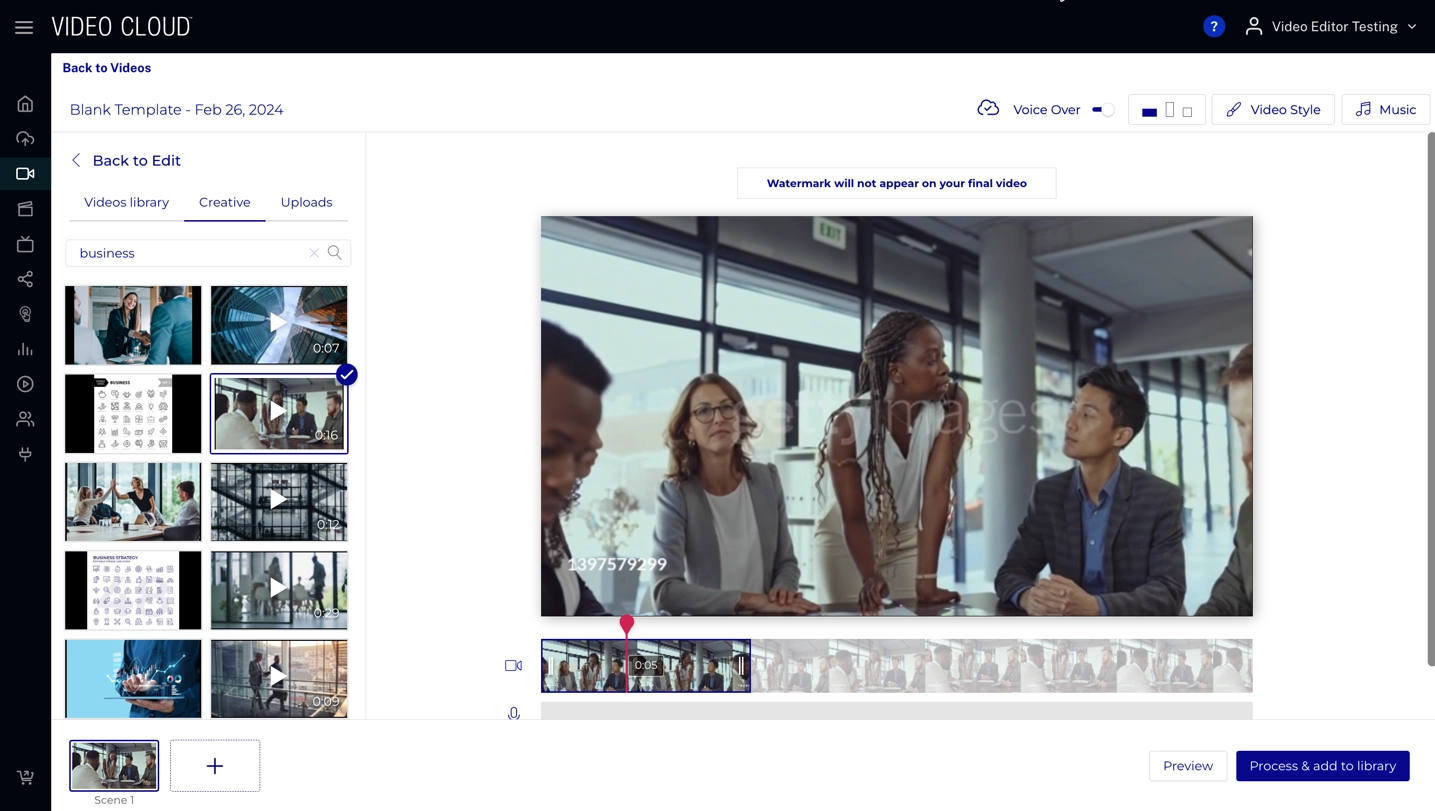Switch to the Videos library tab
1435x811 pixels.
click(x=126, y=202)
